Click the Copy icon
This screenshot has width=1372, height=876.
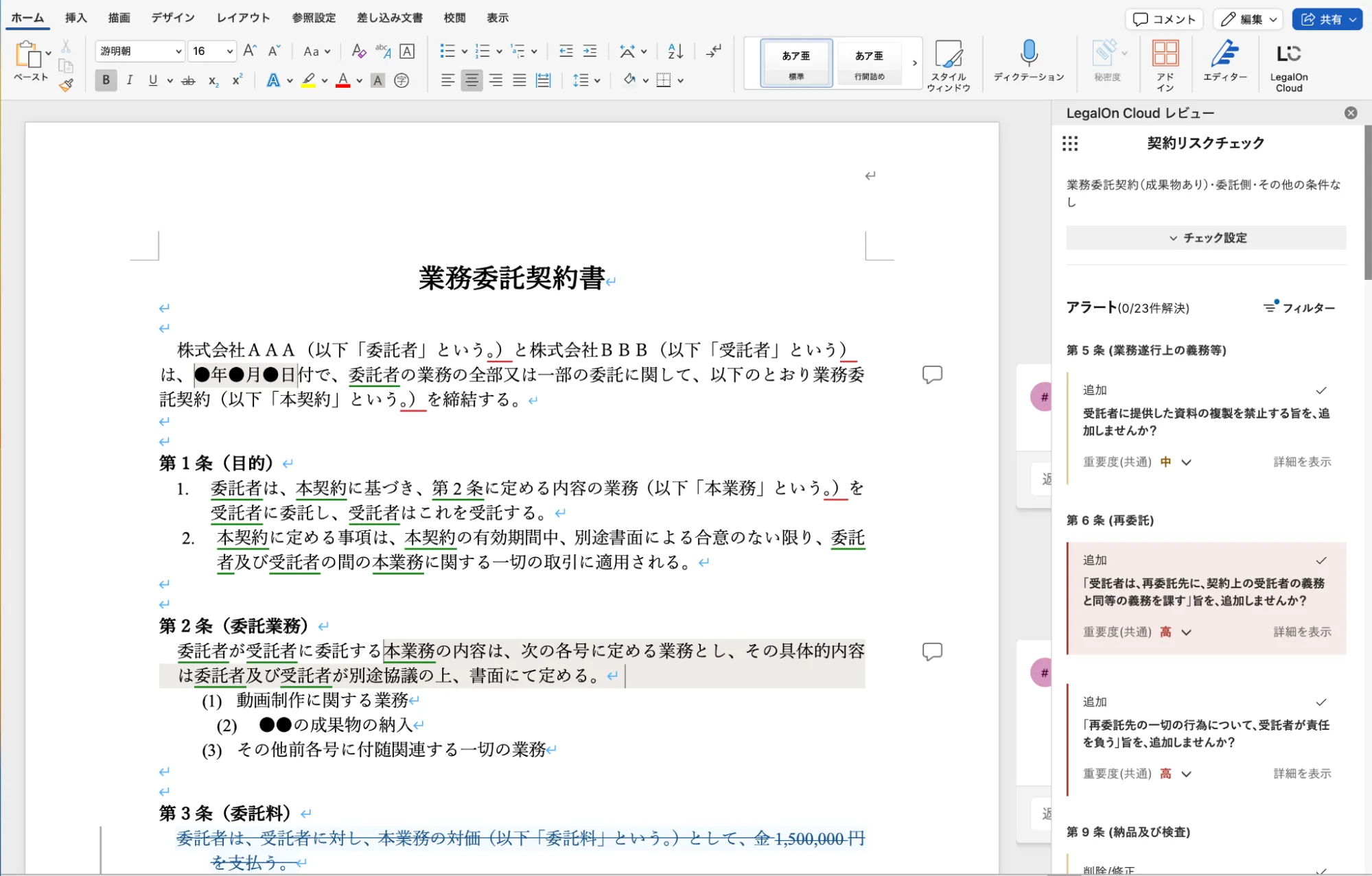66,66
